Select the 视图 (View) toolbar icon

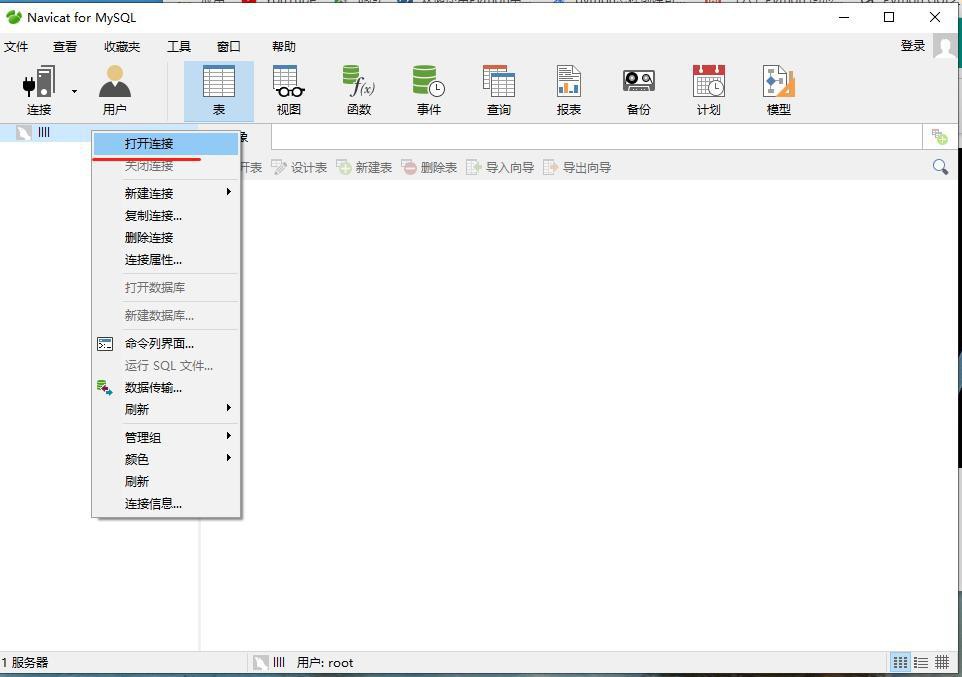289,91
